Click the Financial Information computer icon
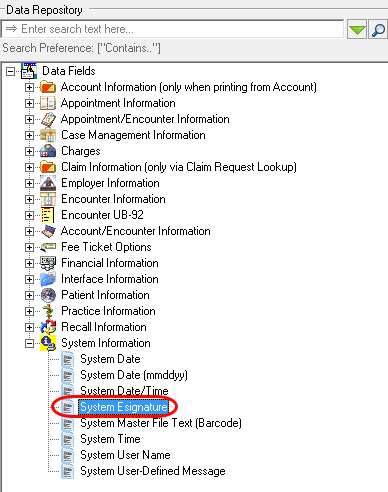 (x=48, y=263)
